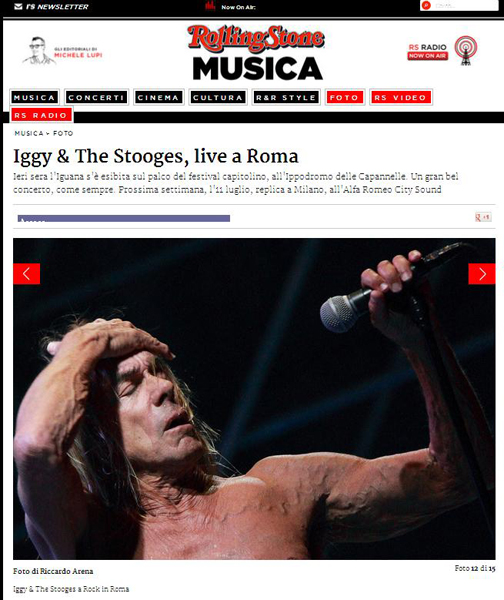
Task: Select the CULTURA menu item
Action: [218, 98]
